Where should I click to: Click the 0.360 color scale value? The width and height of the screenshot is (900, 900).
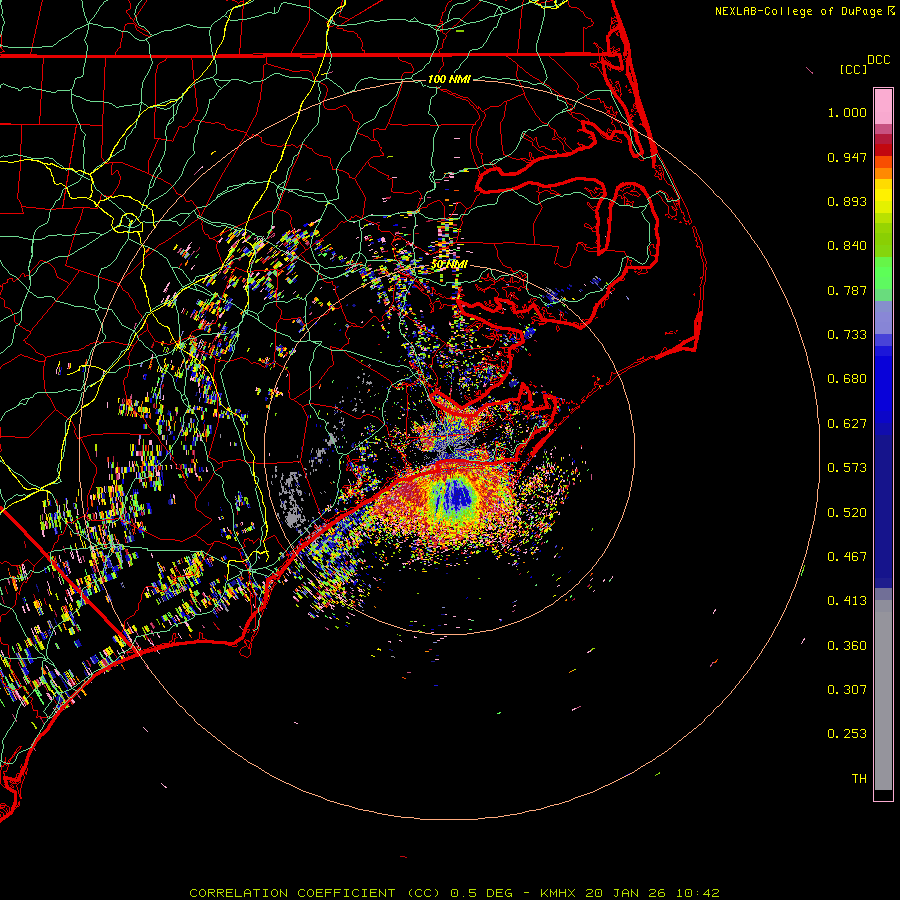click(x=847, y=646)
